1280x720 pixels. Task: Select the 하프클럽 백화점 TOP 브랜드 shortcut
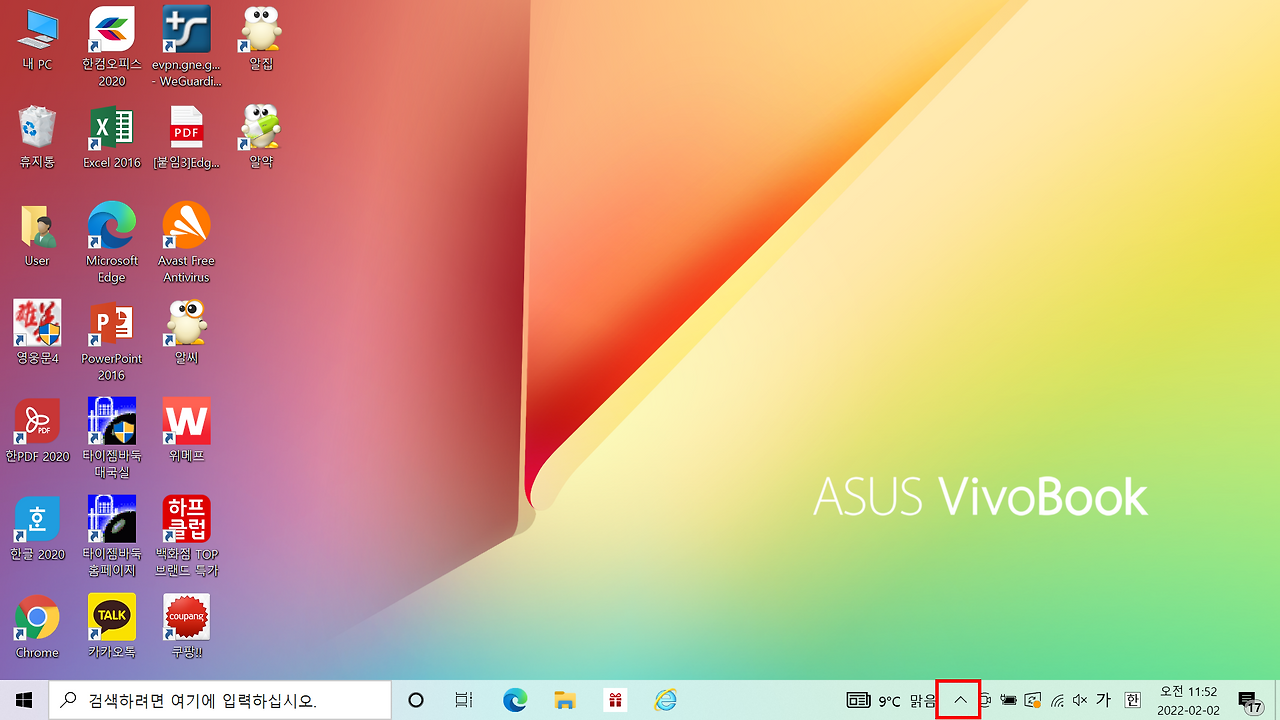pyautogui.click(x=186, y=537)
